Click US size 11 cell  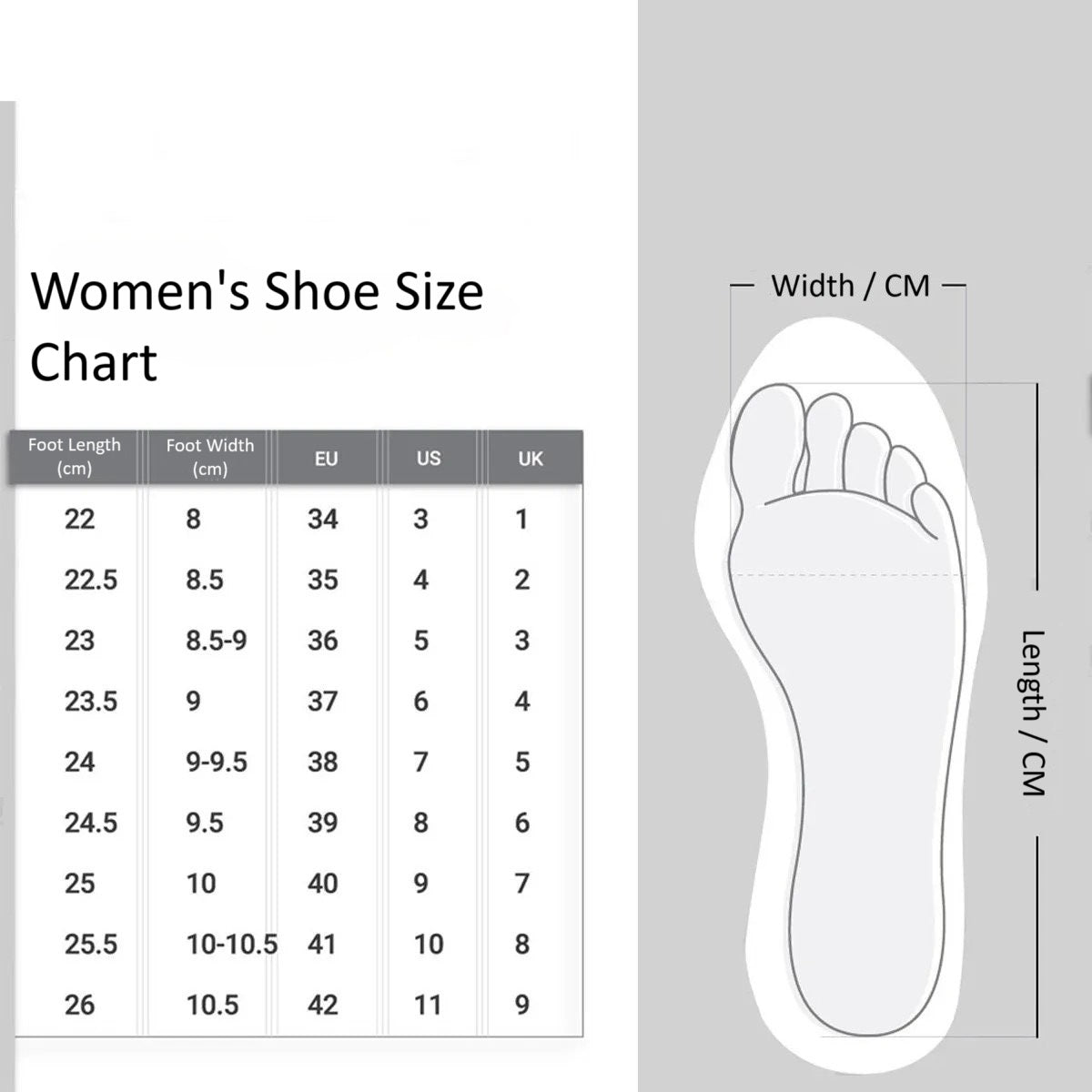(x=427, y=1005)
